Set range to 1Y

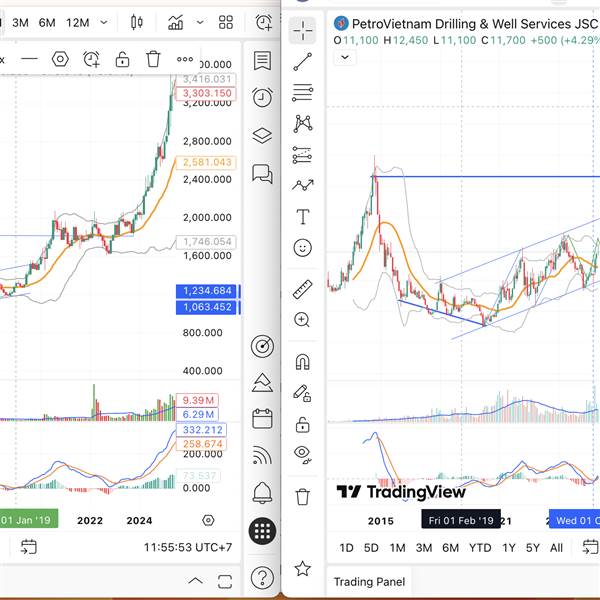[509, 548]
